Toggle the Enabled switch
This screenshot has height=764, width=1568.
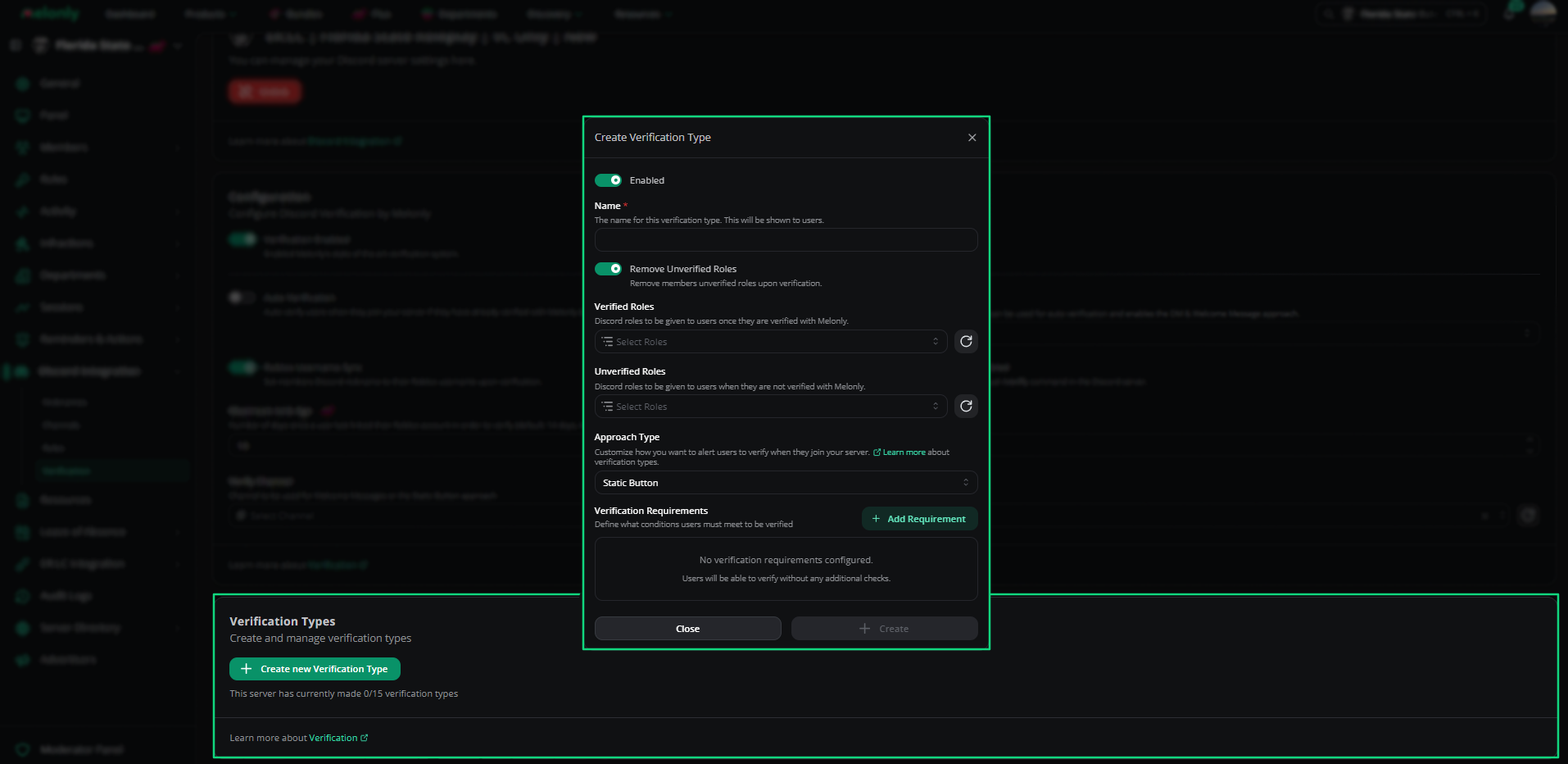608,180
